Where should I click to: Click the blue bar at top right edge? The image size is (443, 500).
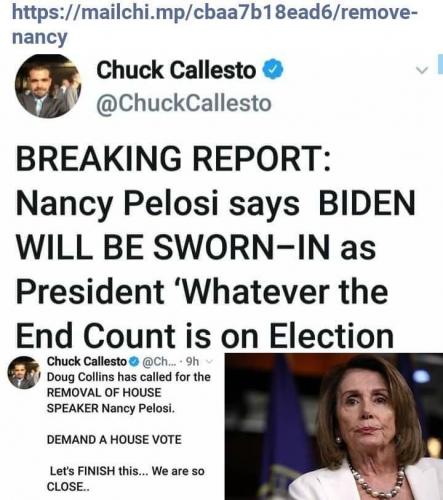(x=440, y=63)
